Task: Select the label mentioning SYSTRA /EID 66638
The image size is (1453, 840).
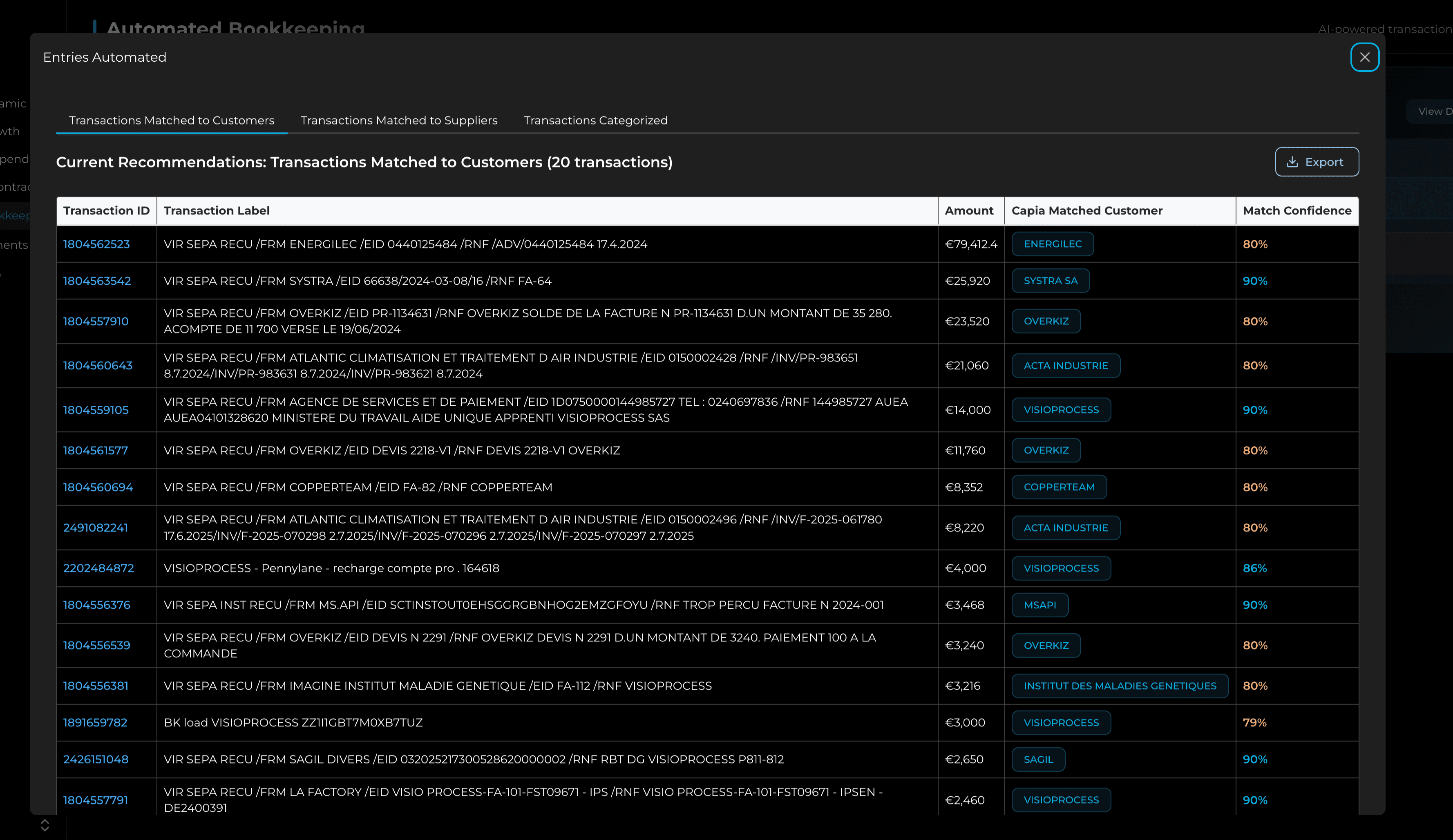Action: pyautogui.click(x=358, y=281)
